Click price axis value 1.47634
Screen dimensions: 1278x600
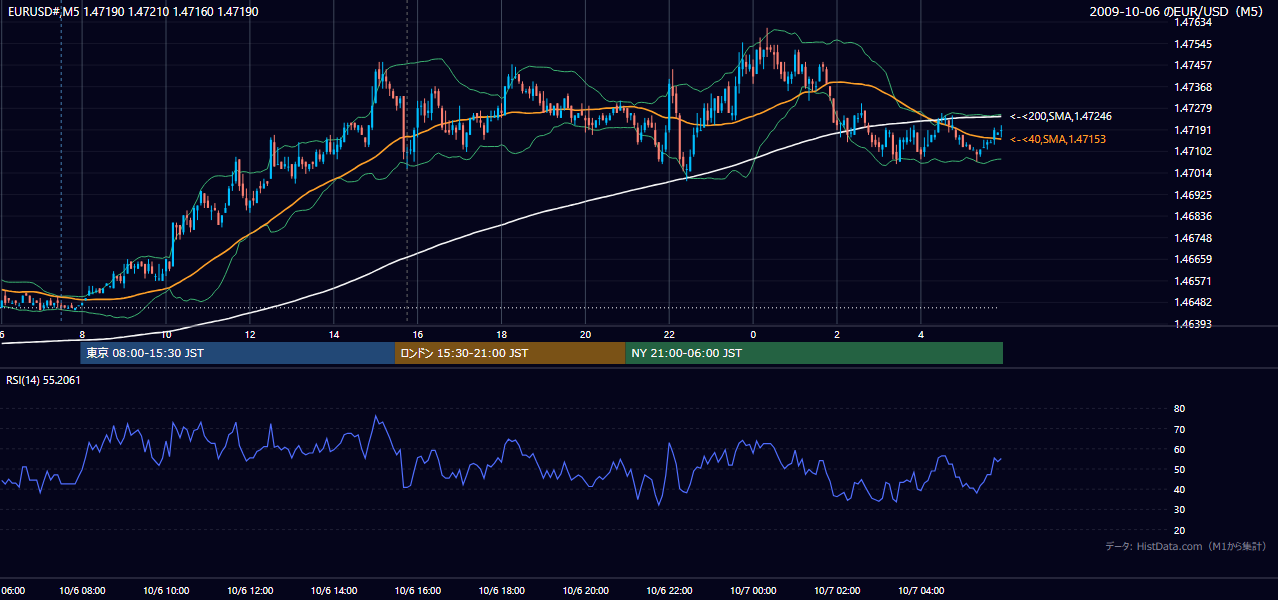(x=1194, y=23)
